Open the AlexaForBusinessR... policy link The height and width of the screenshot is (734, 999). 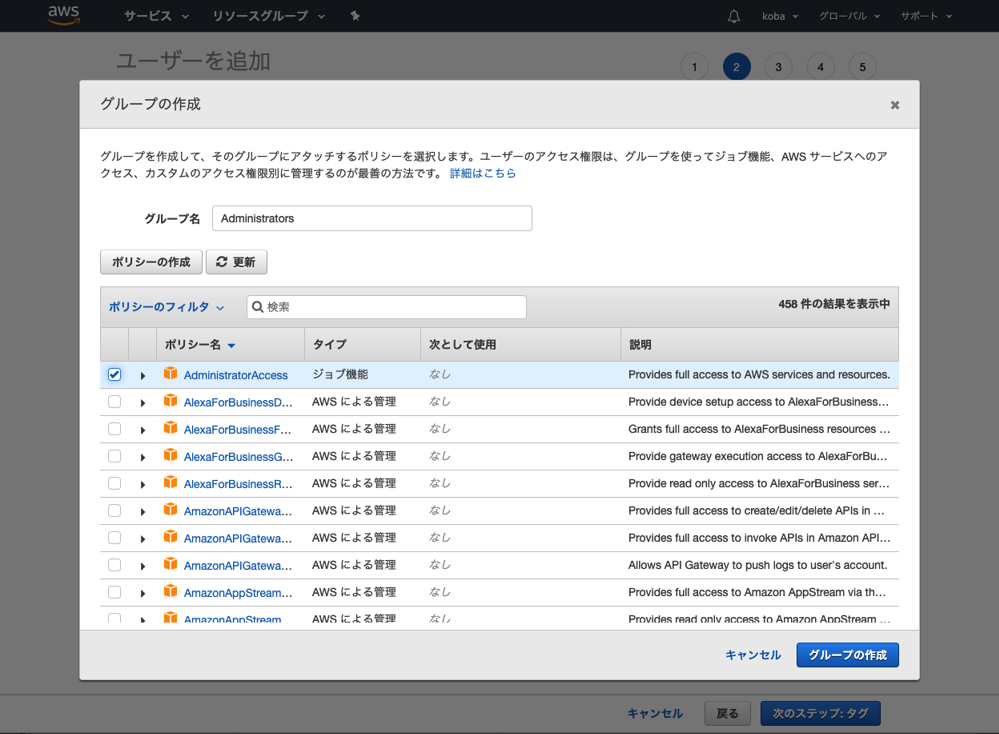(238, 484)
